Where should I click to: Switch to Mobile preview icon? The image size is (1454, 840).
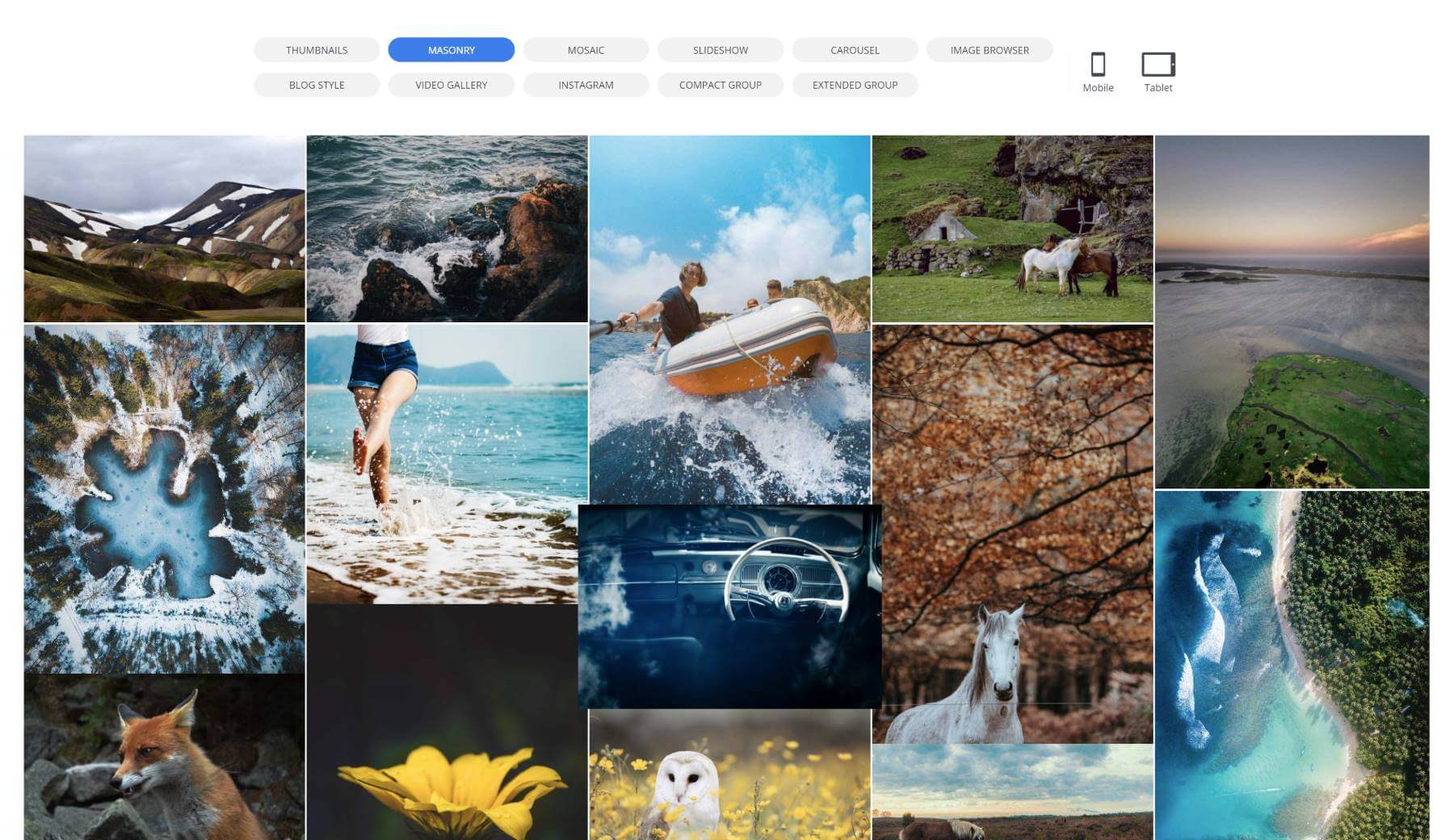pos(1099,63)
